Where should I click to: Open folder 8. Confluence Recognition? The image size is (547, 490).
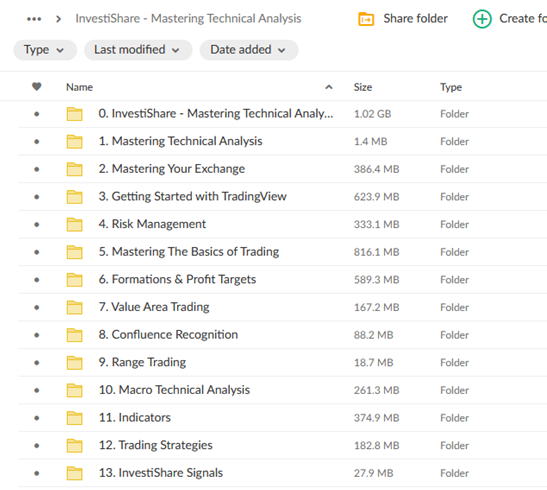[168, 334]
